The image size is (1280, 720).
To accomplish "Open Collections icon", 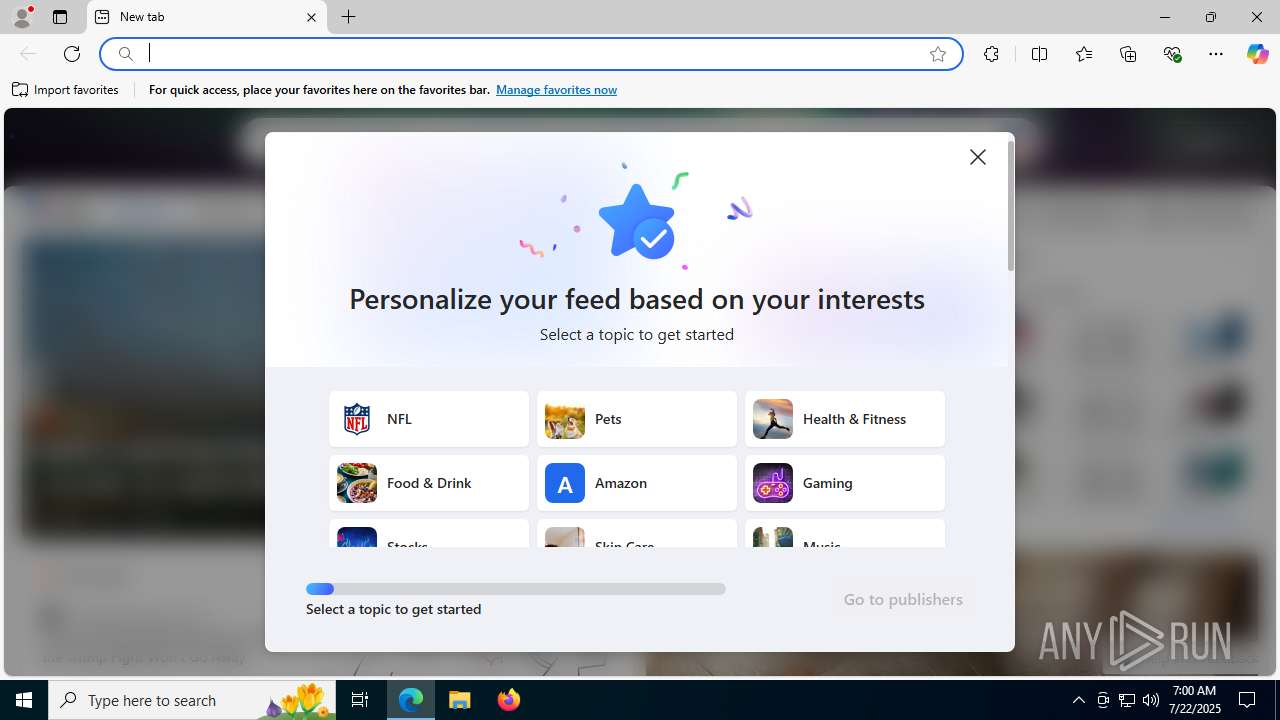I will pyautogui.click(x=1128, y=54).
